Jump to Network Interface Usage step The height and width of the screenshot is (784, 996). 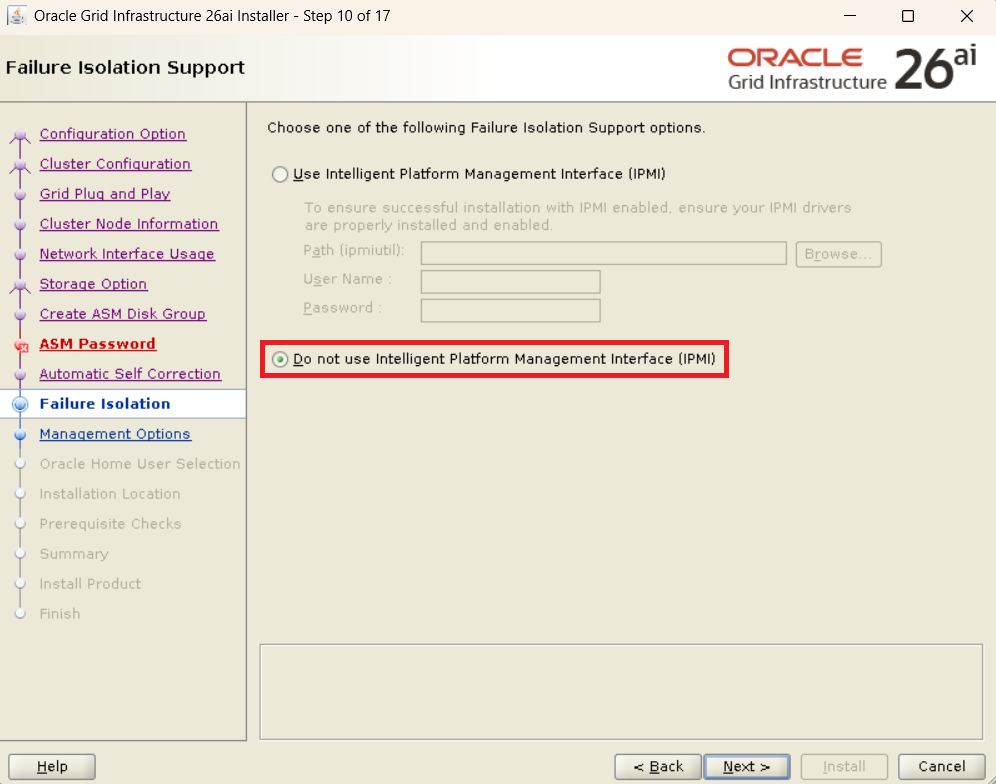coord(127,254)
